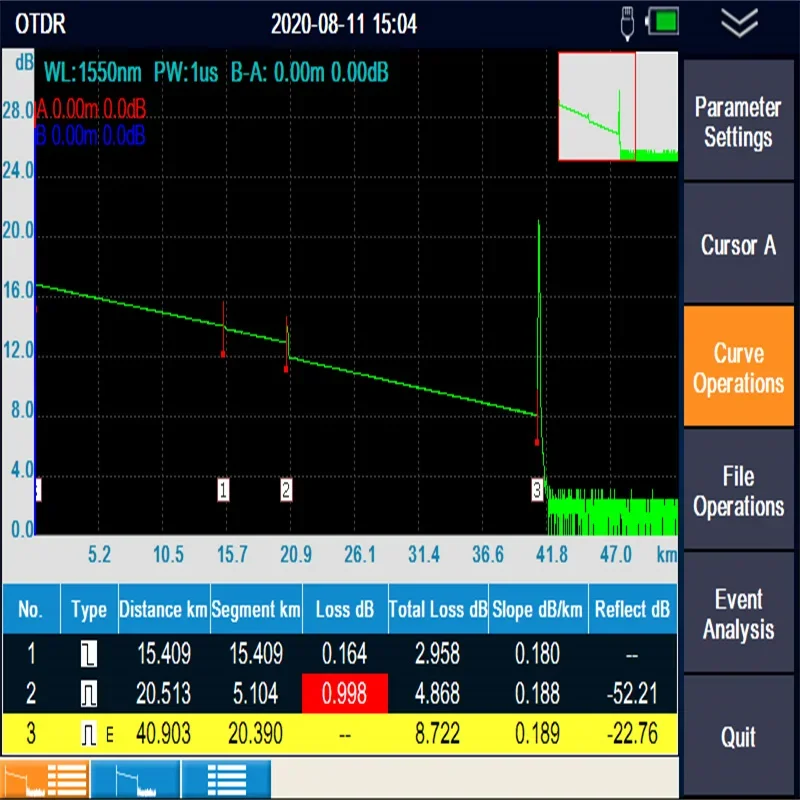Image resolution: width=800 pixels, height=800 pixels.
Task: Run Event Analysis
Action: tap(738, 613)
